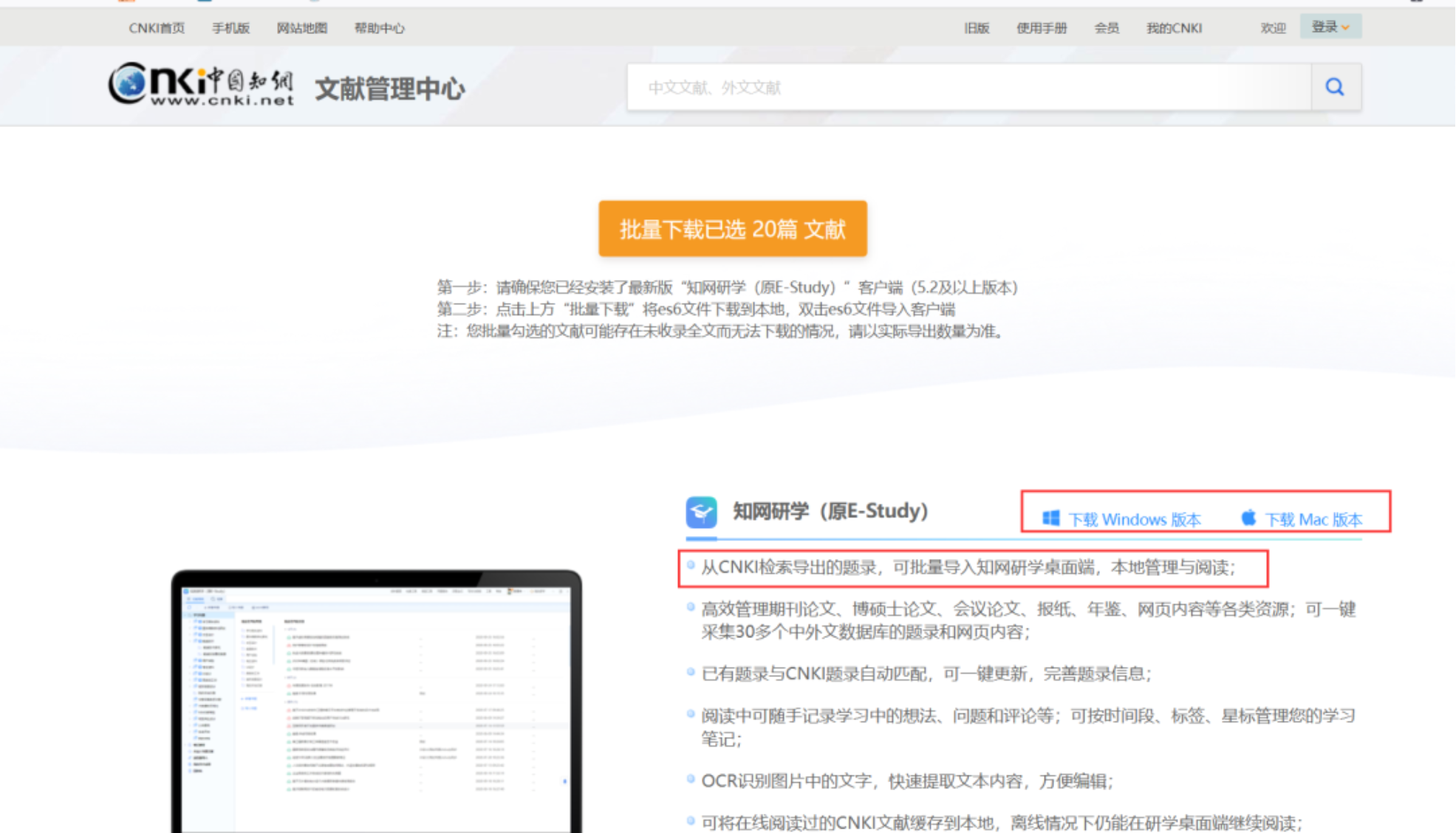Open 网站地图 link
This screenshot has height=833, width=1456.
pos(302,28)
